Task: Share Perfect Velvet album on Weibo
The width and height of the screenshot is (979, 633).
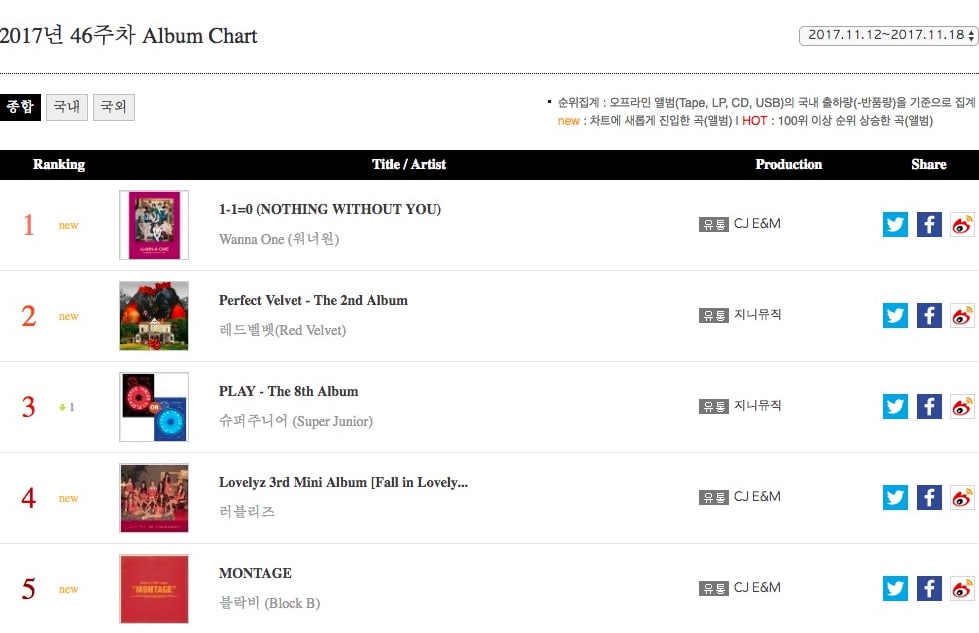Action: (x=962, y=315)
